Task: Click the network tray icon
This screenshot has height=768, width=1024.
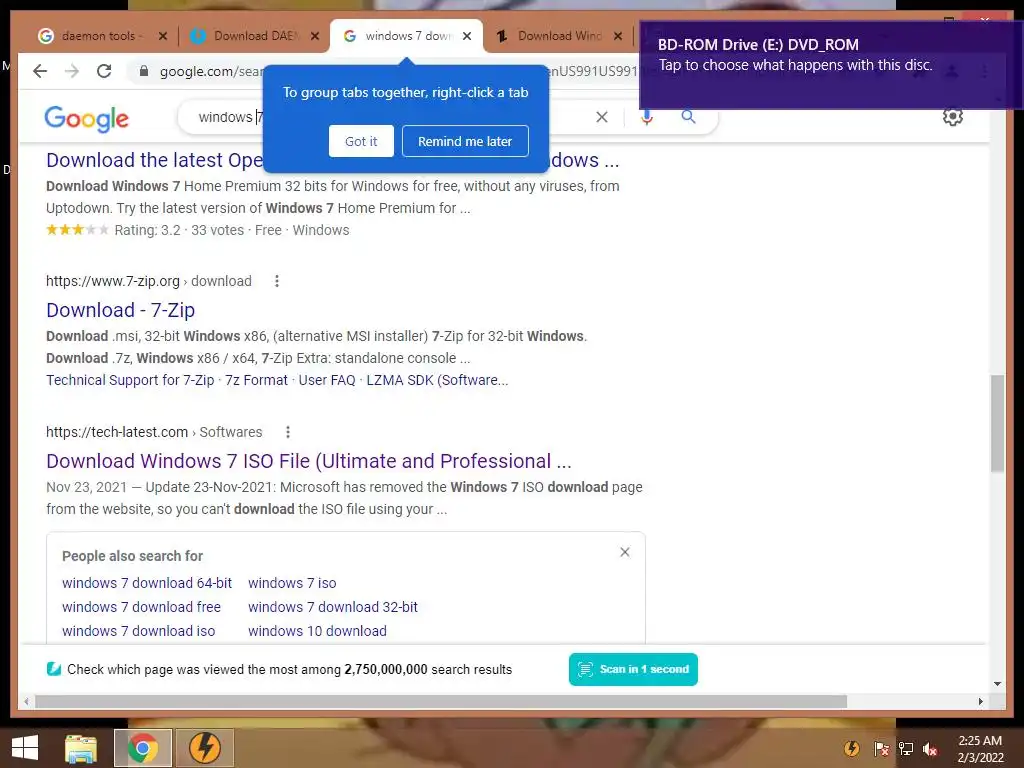Action: point(906,748)
